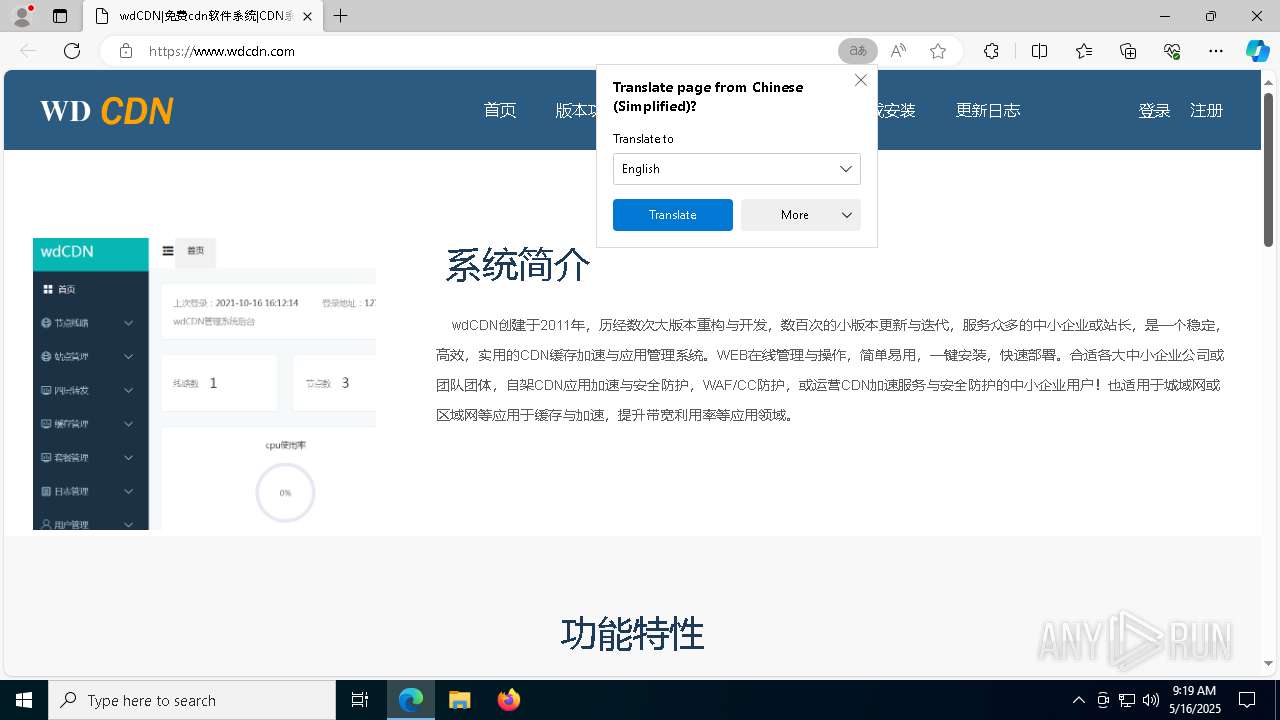Screen dimensions: 1280x720
Task: Open the Extensions puzzle icon
Action: point(991,51)
